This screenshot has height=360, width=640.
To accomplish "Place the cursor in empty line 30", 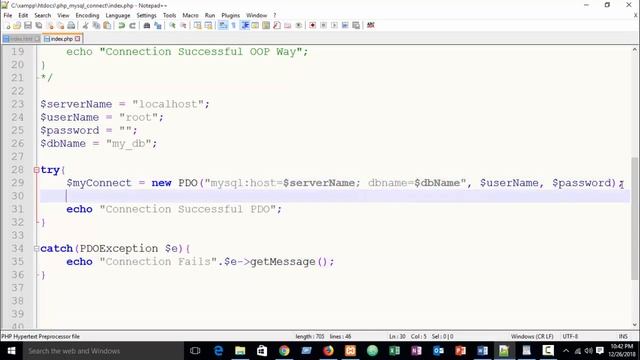I will click(335, 196).
